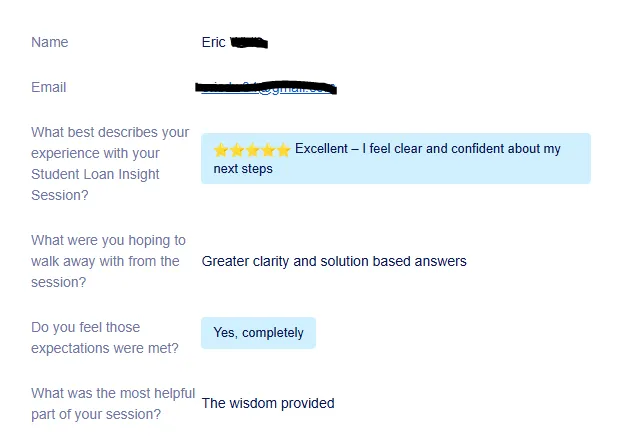Click the first yellow star in rating
This screenshot has width=631, height=446.
[x=221, y=150]
